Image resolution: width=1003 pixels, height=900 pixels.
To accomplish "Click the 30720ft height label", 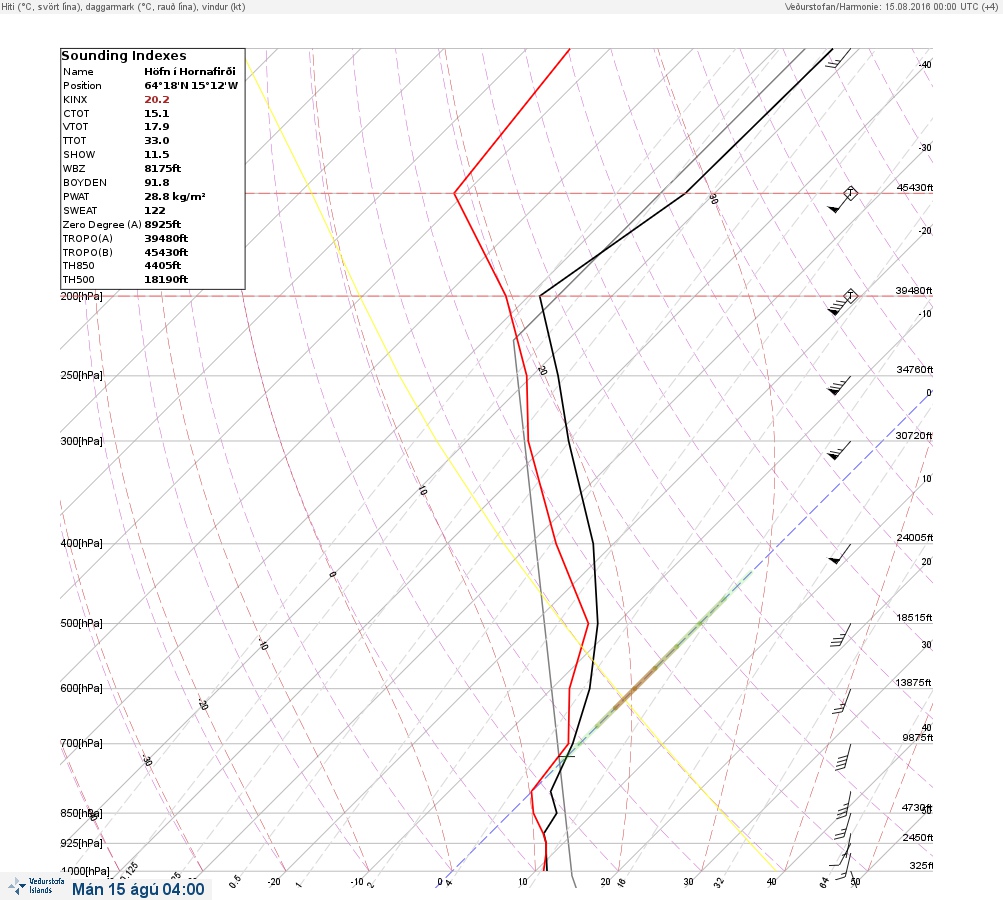I will point(914,436).
